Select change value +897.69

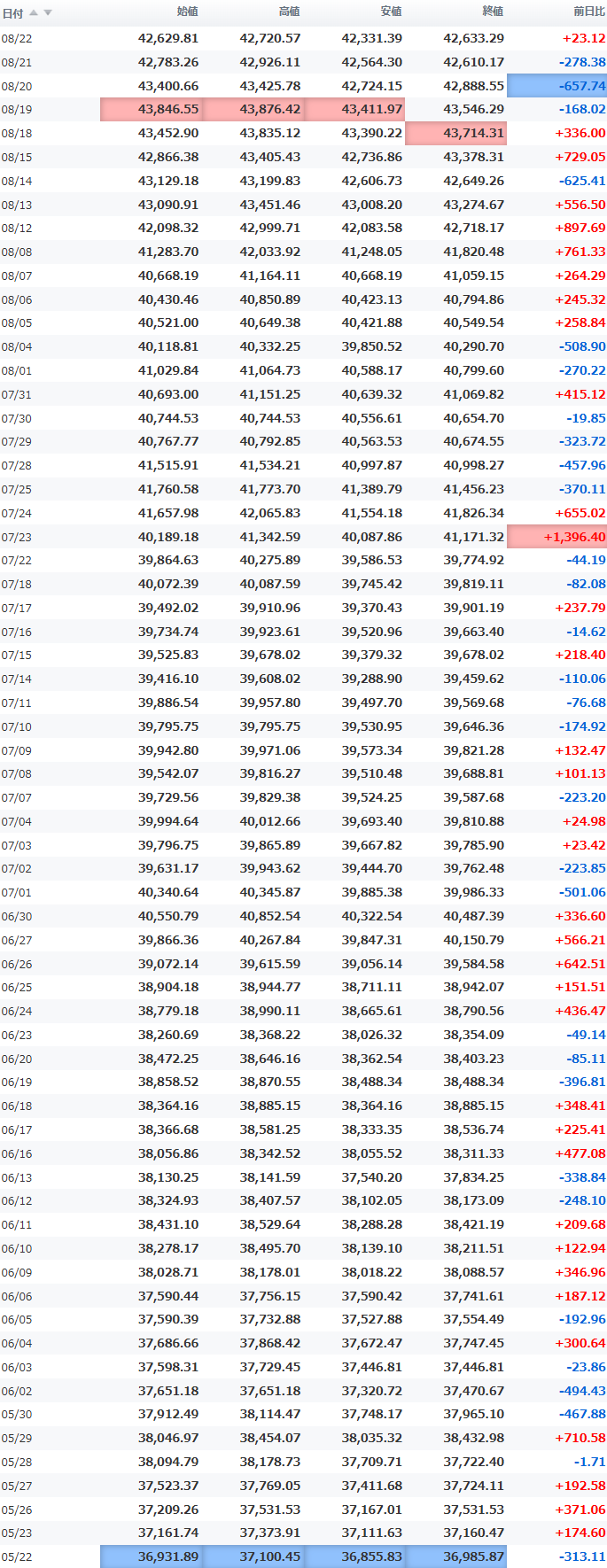click(x=580, y=228)
